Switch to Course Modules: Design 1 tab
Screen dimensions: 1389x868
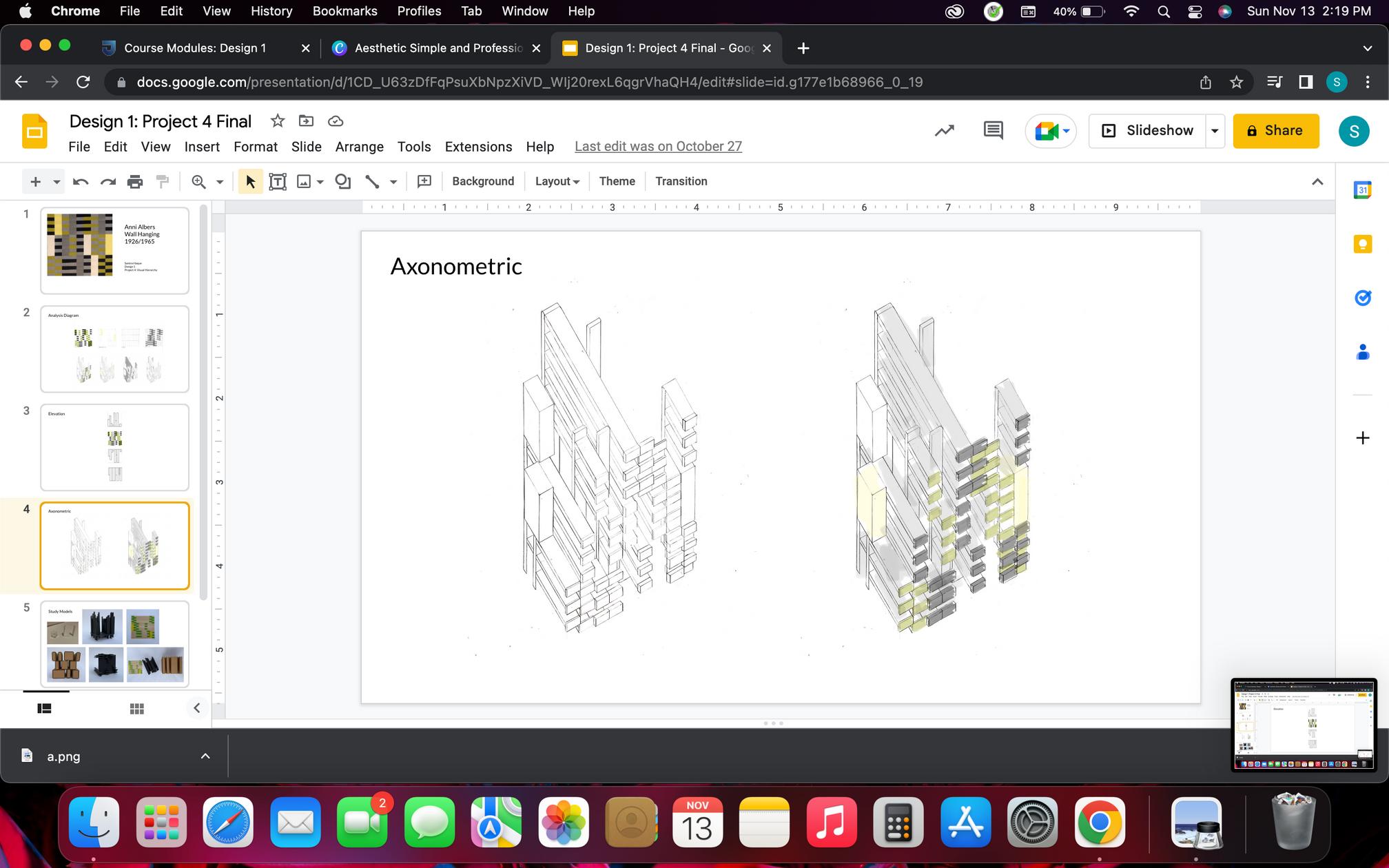click(x=195, y=48)
